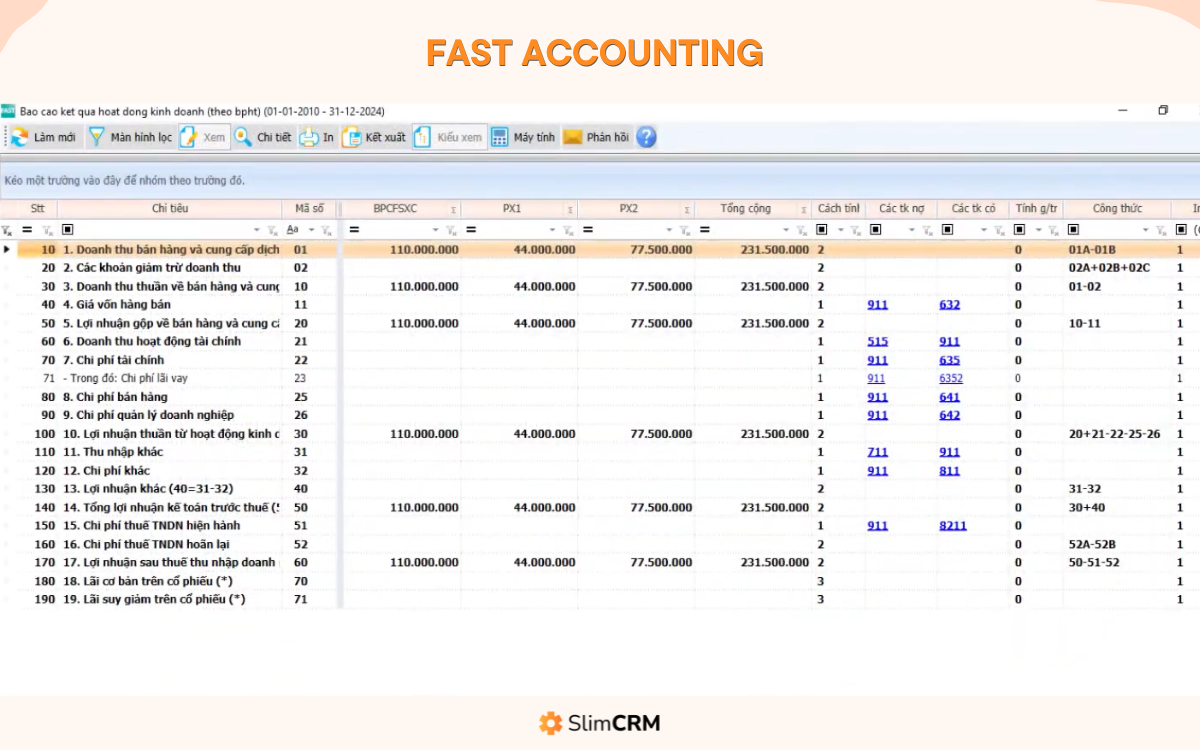Click the sigma icon in BPCFSXC header
This screenshot has height=750, width=1200.
coord(453,209)
